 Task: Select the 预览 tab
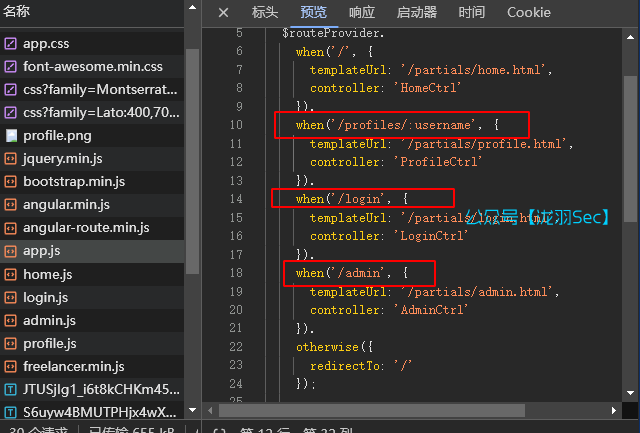[x=313, y=12]
